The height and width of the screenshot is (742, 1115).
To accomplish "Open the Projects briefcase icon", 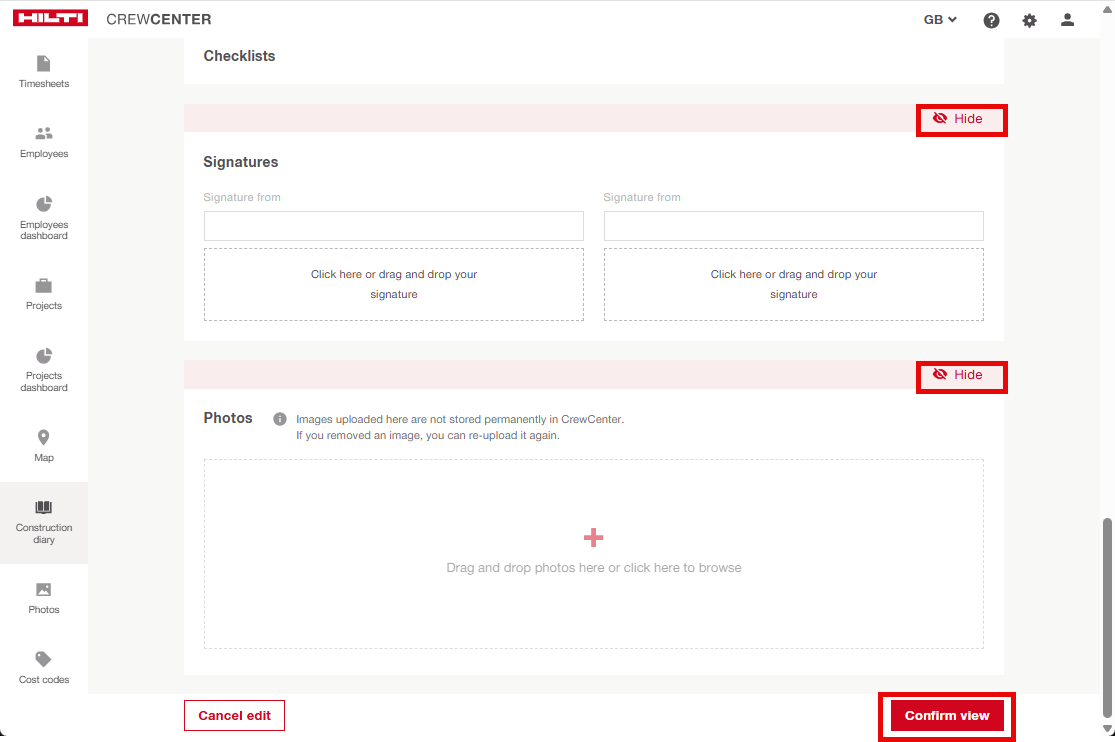I will tap(43, 286).
